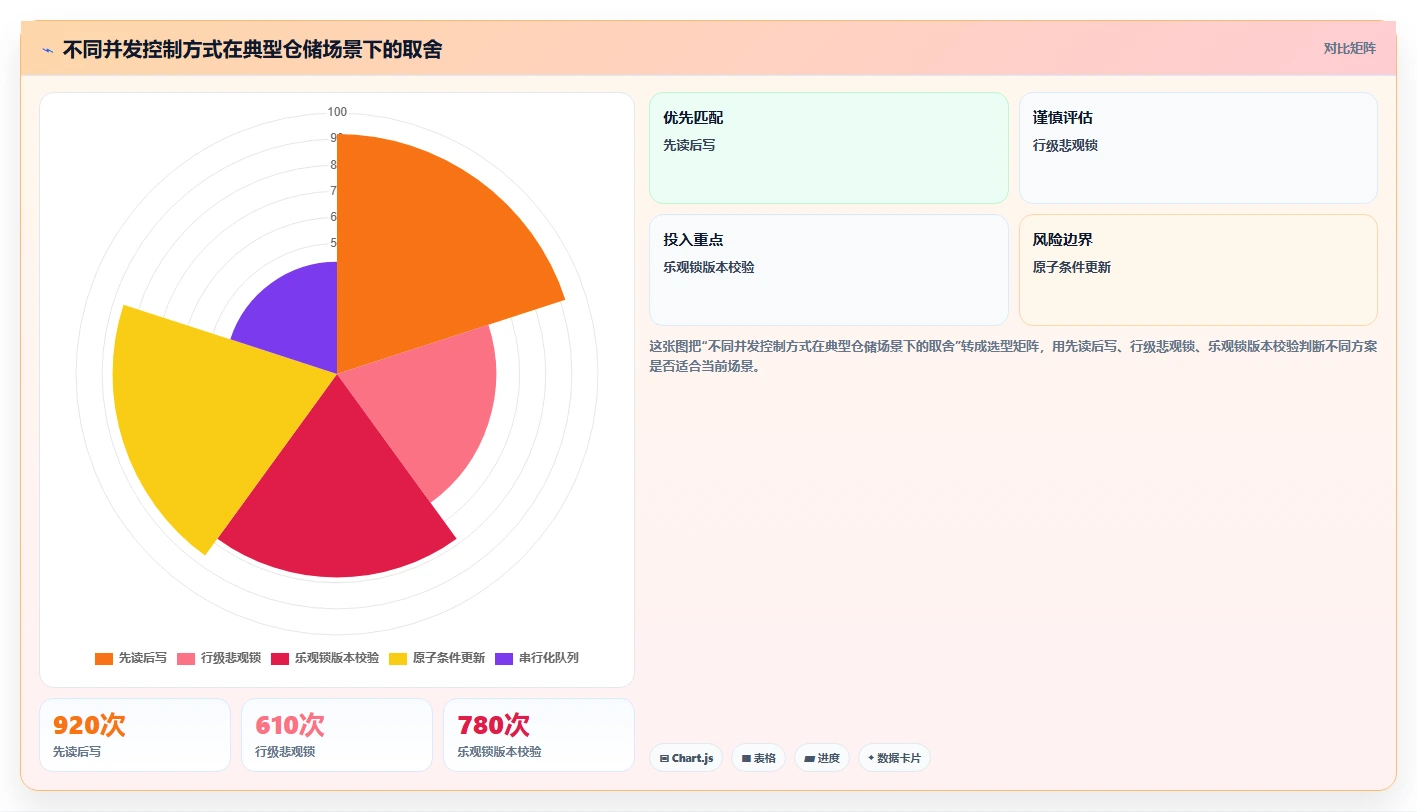Toggle the 先读后写 legend item
This screenshot has width=1417, height=812.
coord(131,658)
